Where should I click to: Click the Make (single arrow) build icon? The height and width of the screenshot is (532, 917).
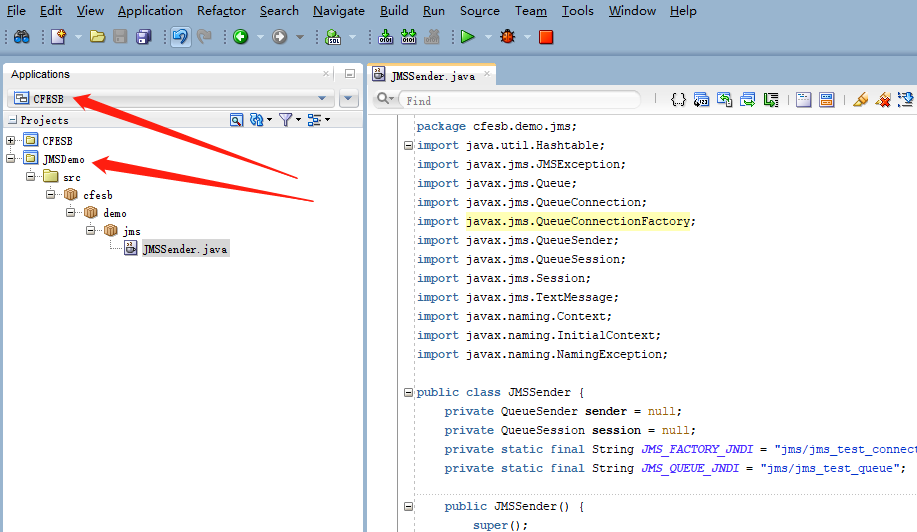pyautogui.click(x=385, y=37)
